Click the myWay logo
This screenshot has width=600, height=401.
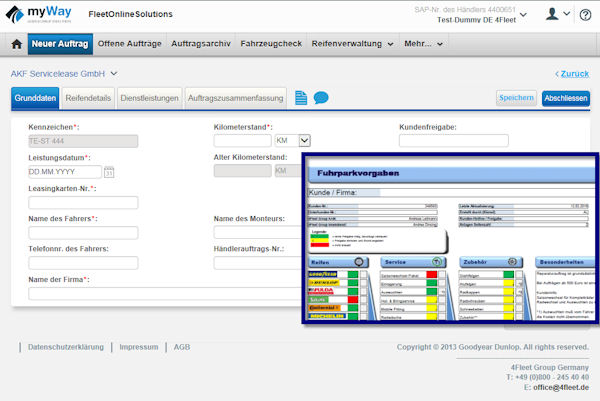click(39, 14)
